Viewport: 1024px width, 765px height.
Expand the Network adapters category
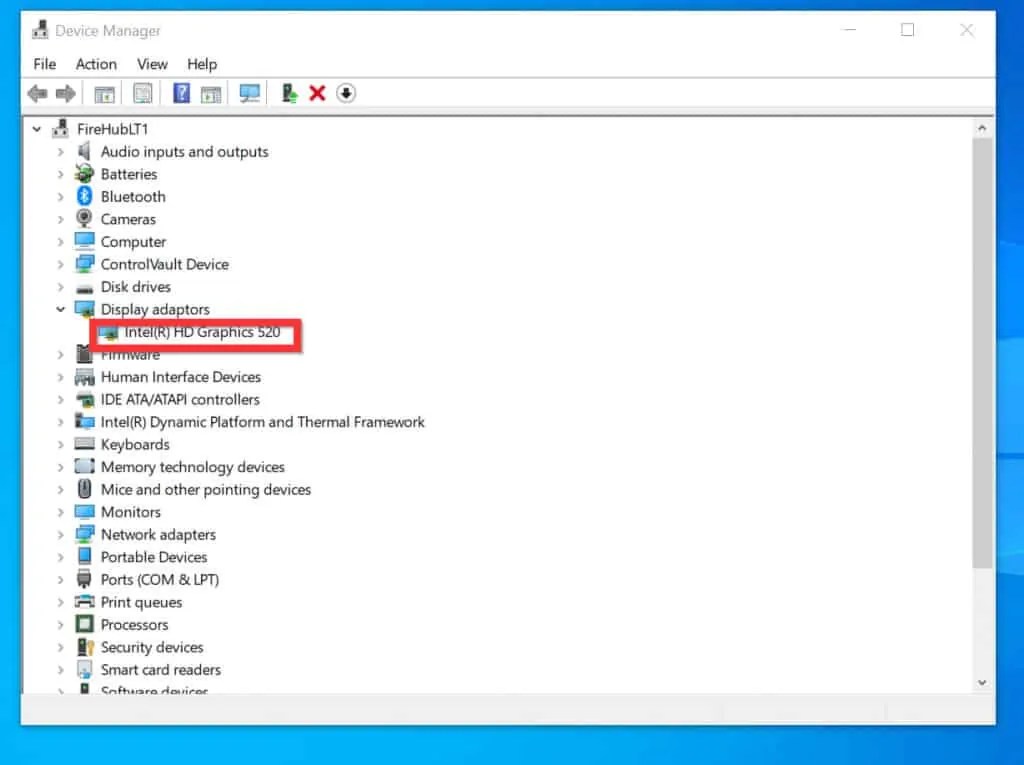(x=61, y=534)
